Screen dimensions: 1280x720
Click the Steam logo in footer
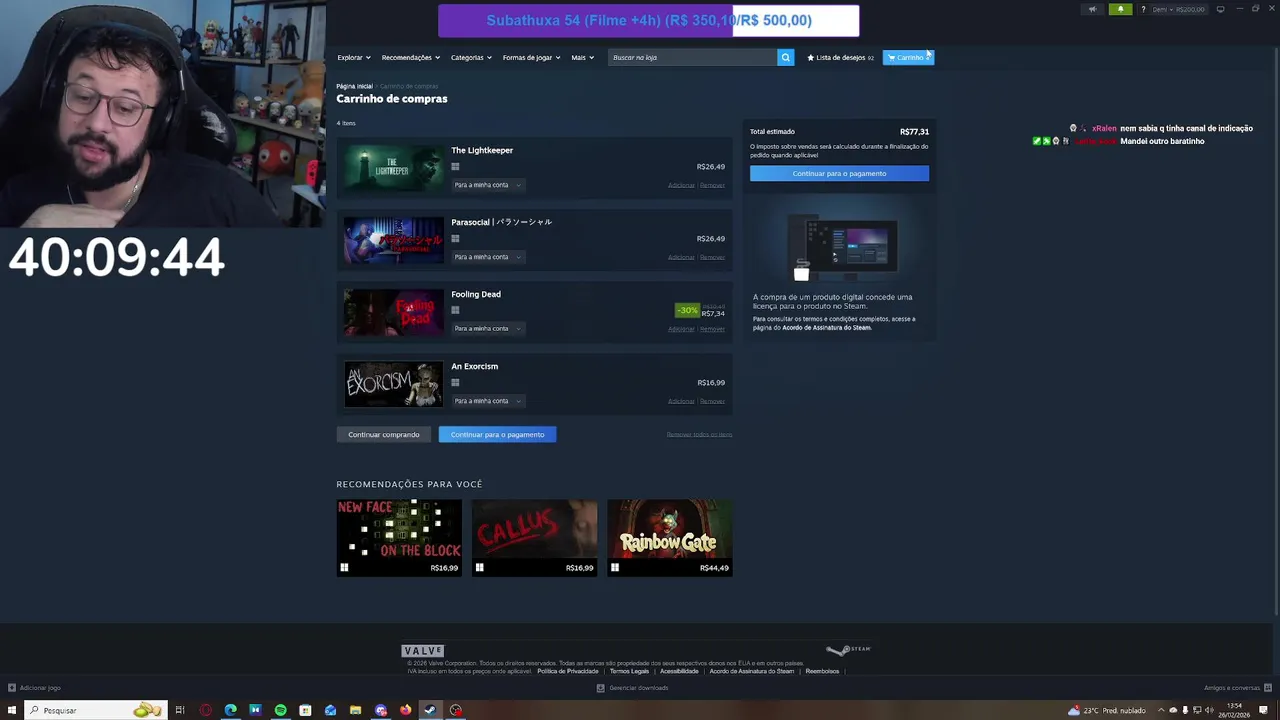[849, 650]
